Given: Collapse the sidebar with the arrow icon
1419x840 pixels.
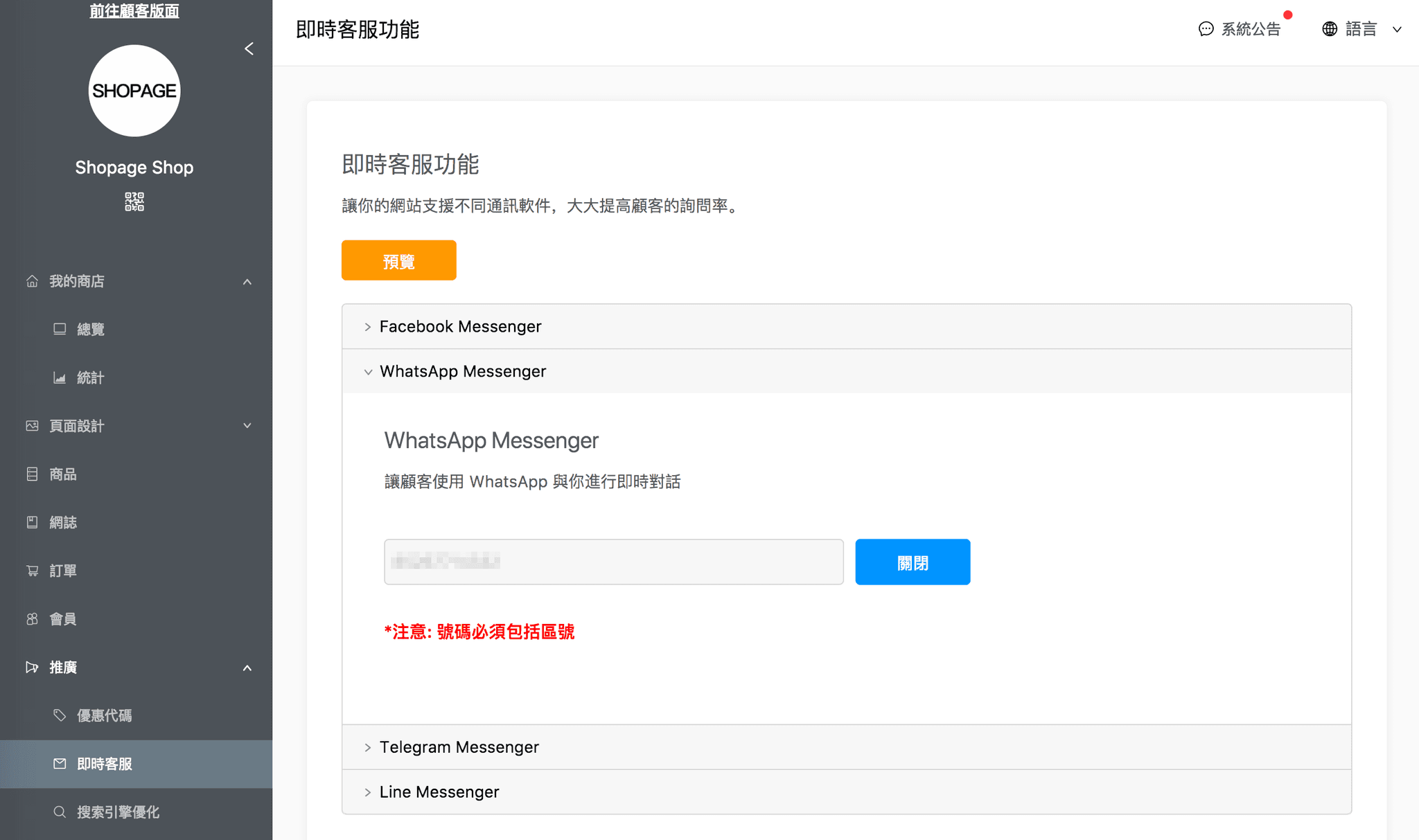Looking at the screenshot, I should coord(249,48).
